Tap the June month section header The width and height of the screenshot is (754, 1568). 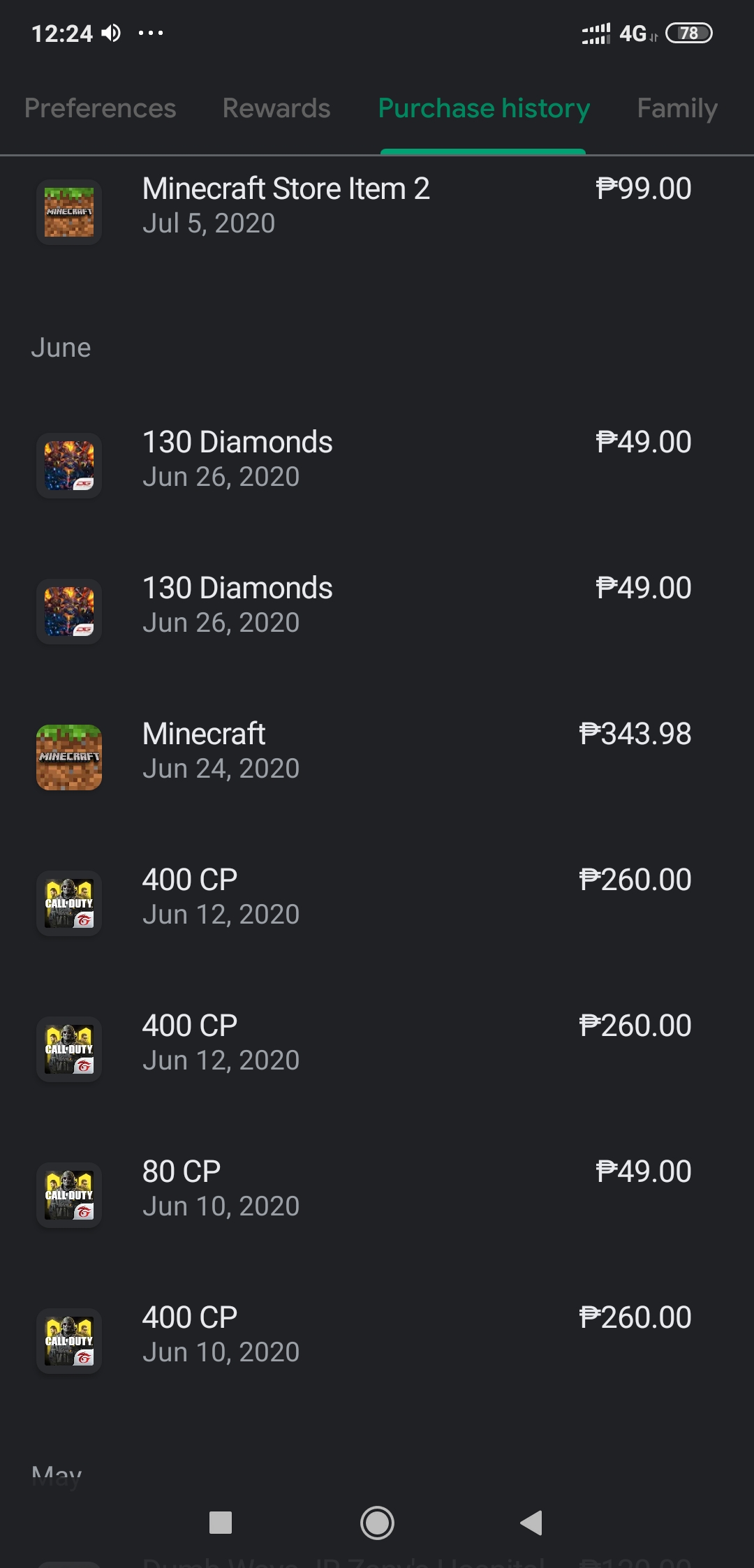(x=61, y=348)
